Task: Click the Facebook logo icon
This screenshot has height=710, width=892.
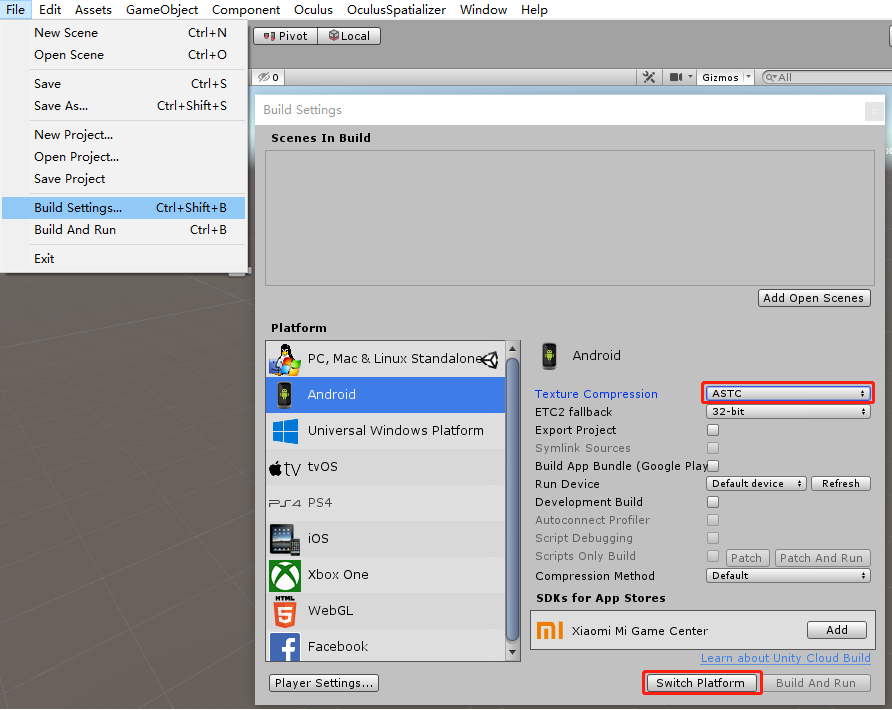Action: [x=285, y=647]
